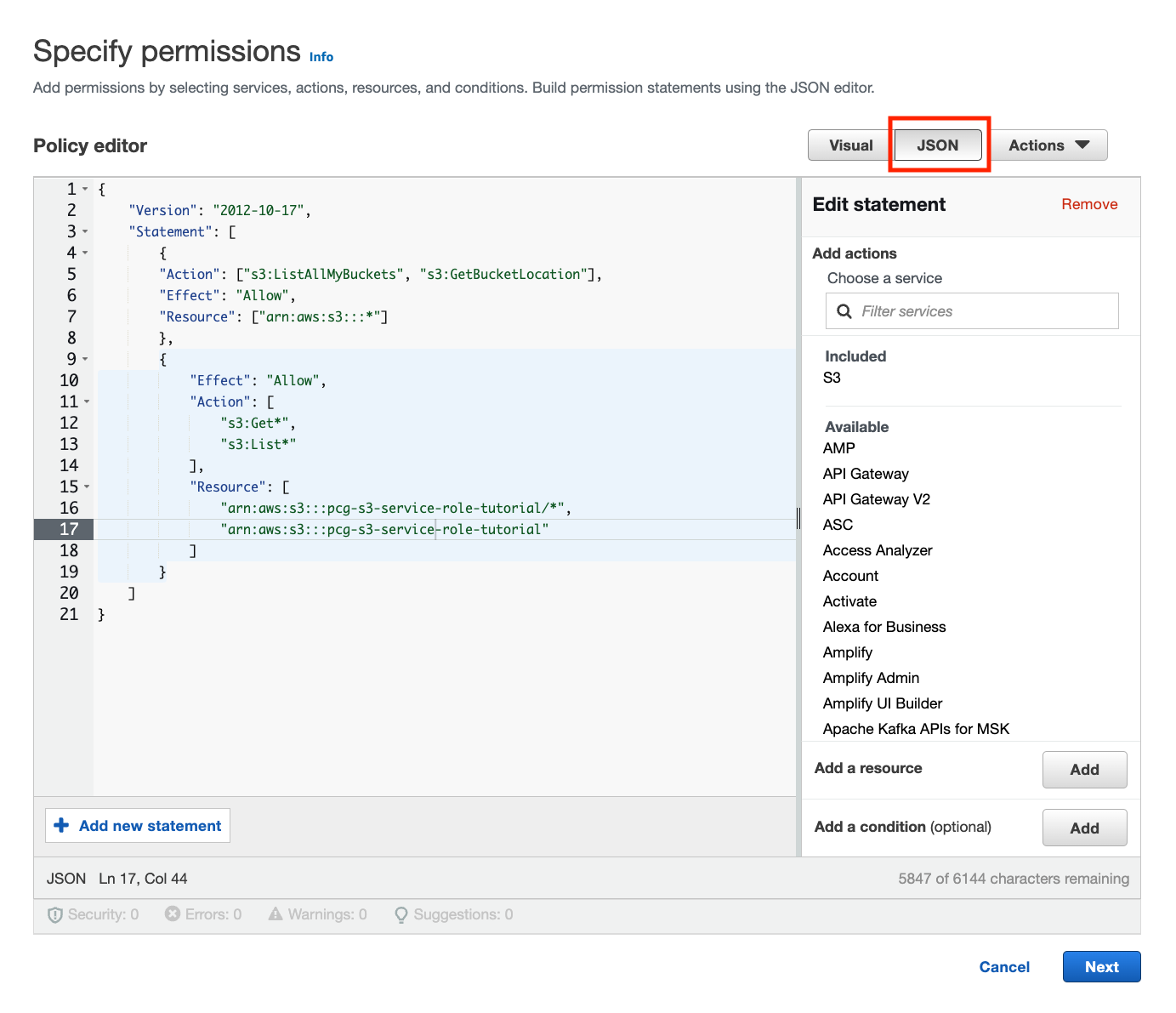Switch to the Visual editor tab
Image resolution: width=1176 pixels, height=1013 pixels.
click(850, 145)
